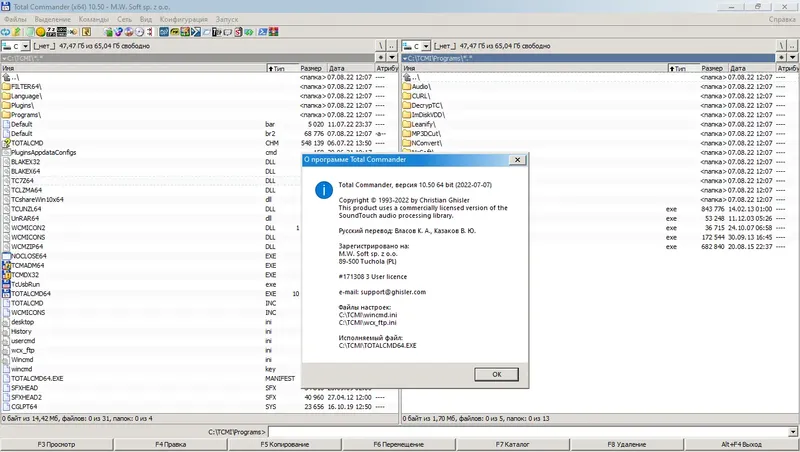Go to root with backslash button in Programs panel
The width and height of the screenshot is (800, 452).
[781, 46]
